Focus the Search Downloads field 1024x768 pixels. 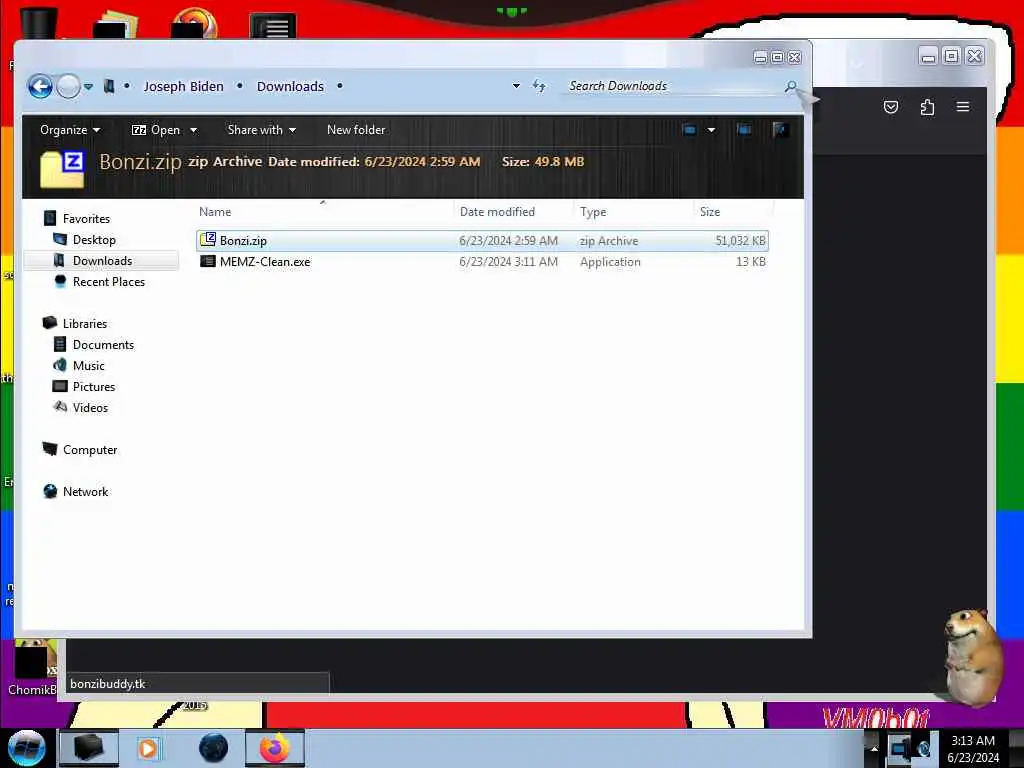[x=673, y=86]
